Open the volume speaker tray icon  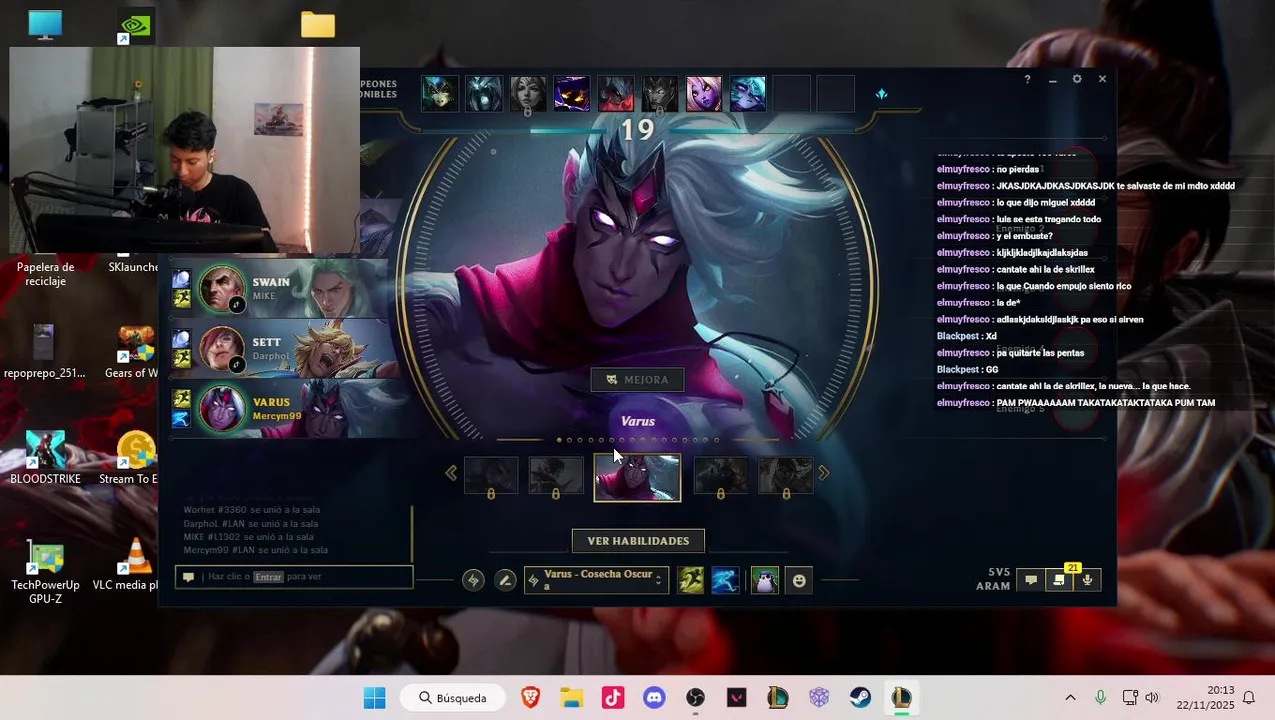pyautogui.click(x=1152, y=698)
